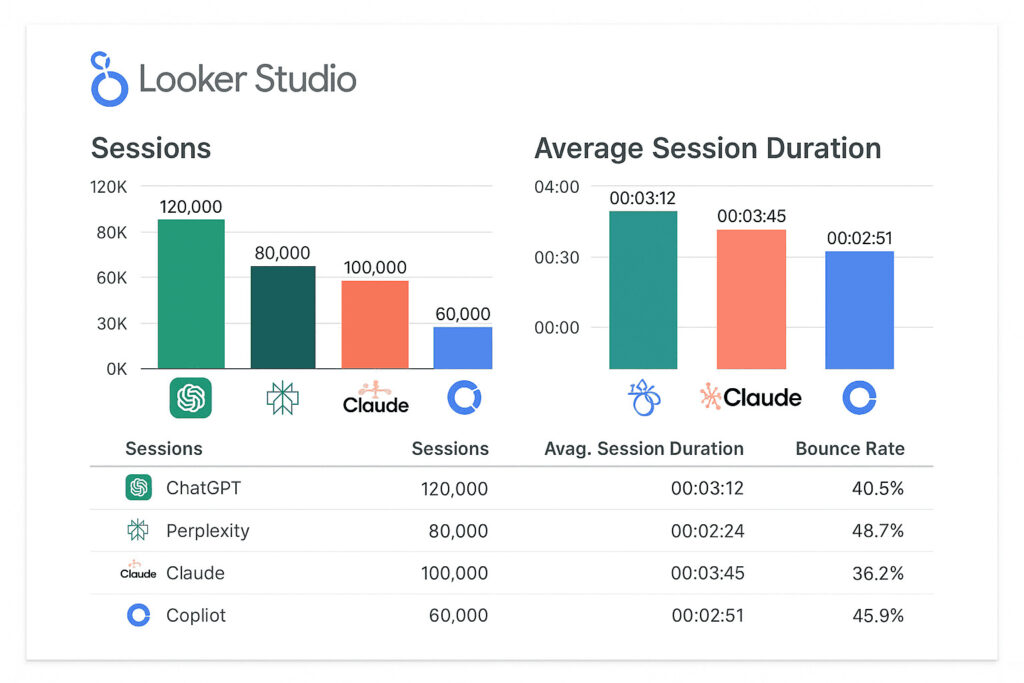Click the 04:00 axis label in Duration chart
Image resolution: width=1024 pixels, height=683 pixels.
[556, 187]
